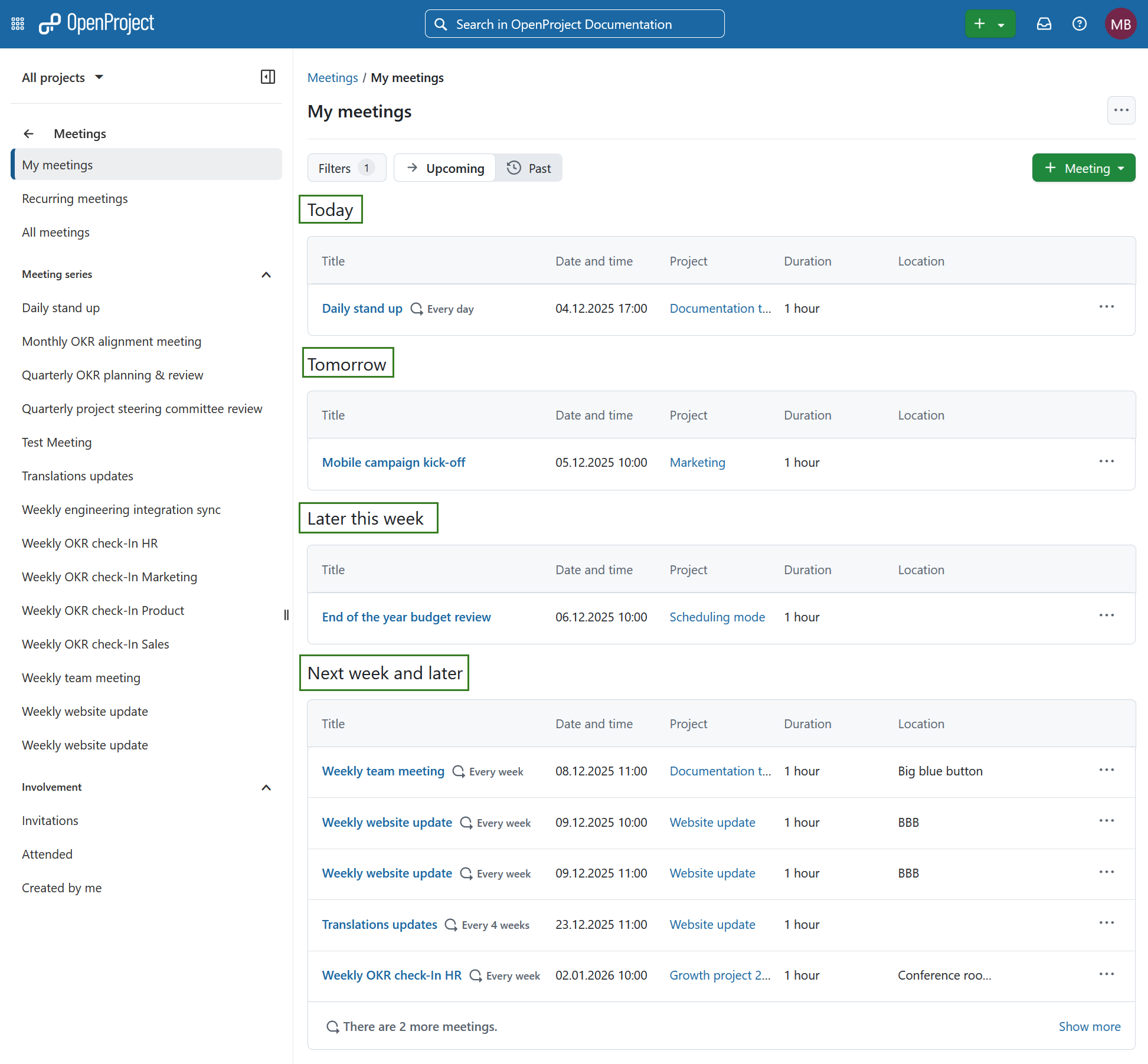The width and height of the screenshot is (1148, 1064).
Task: Go back using arrow beside Meetings heading
Action: click(x=28, y=133)
